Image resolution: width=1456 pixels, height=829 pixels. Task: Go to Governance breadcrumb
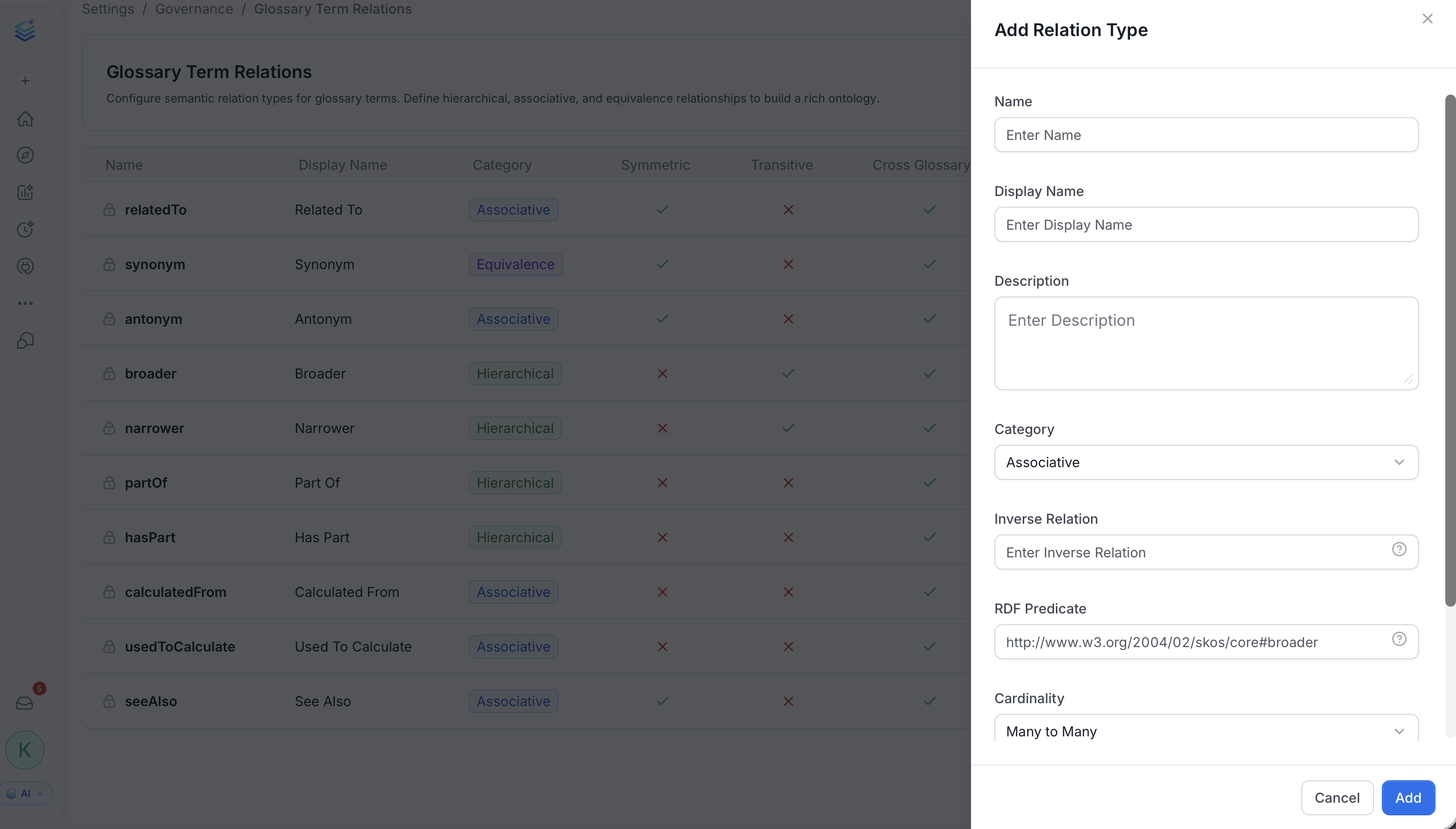click(x=194, y=9)
